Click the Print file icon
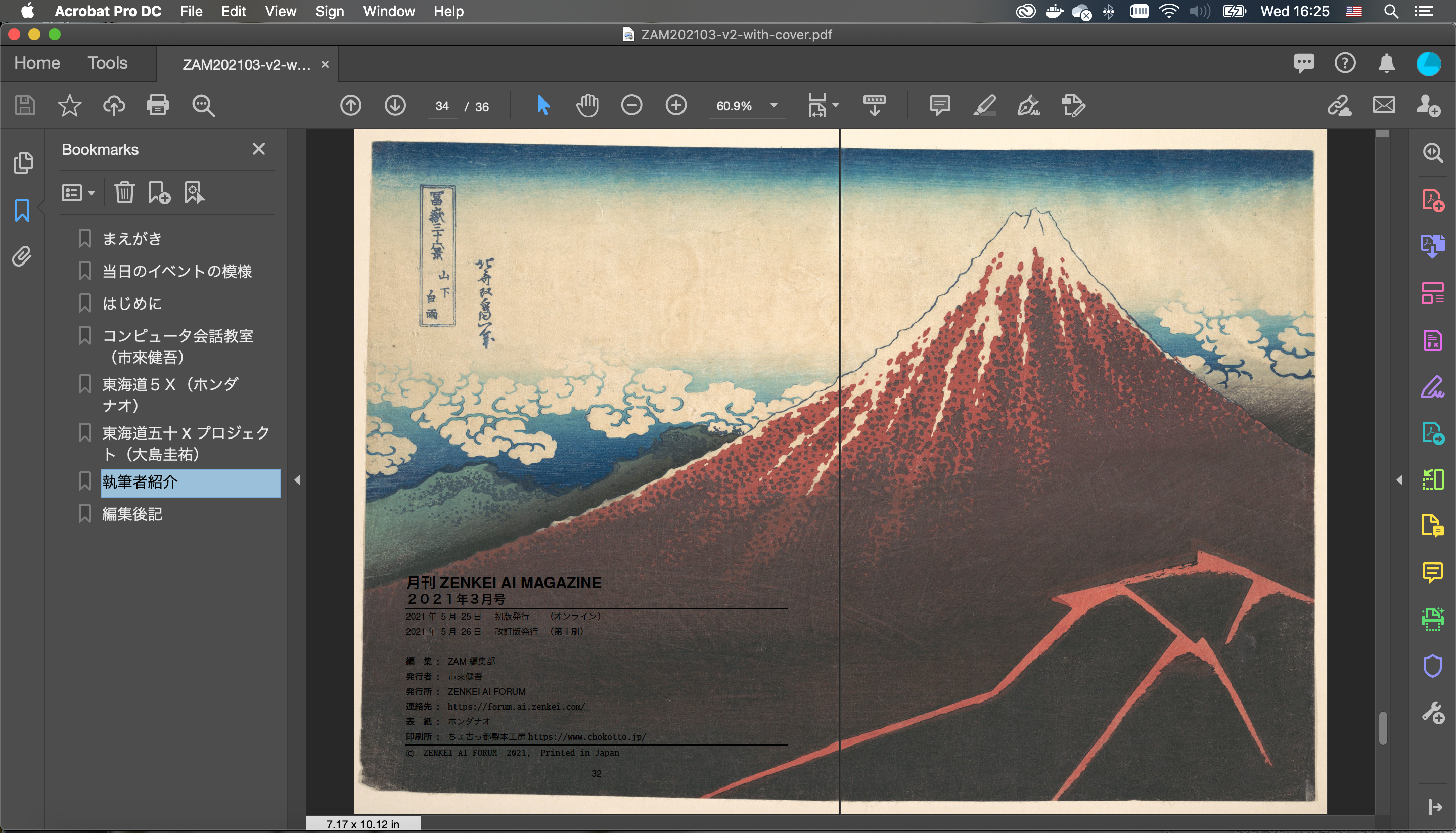 158,106
